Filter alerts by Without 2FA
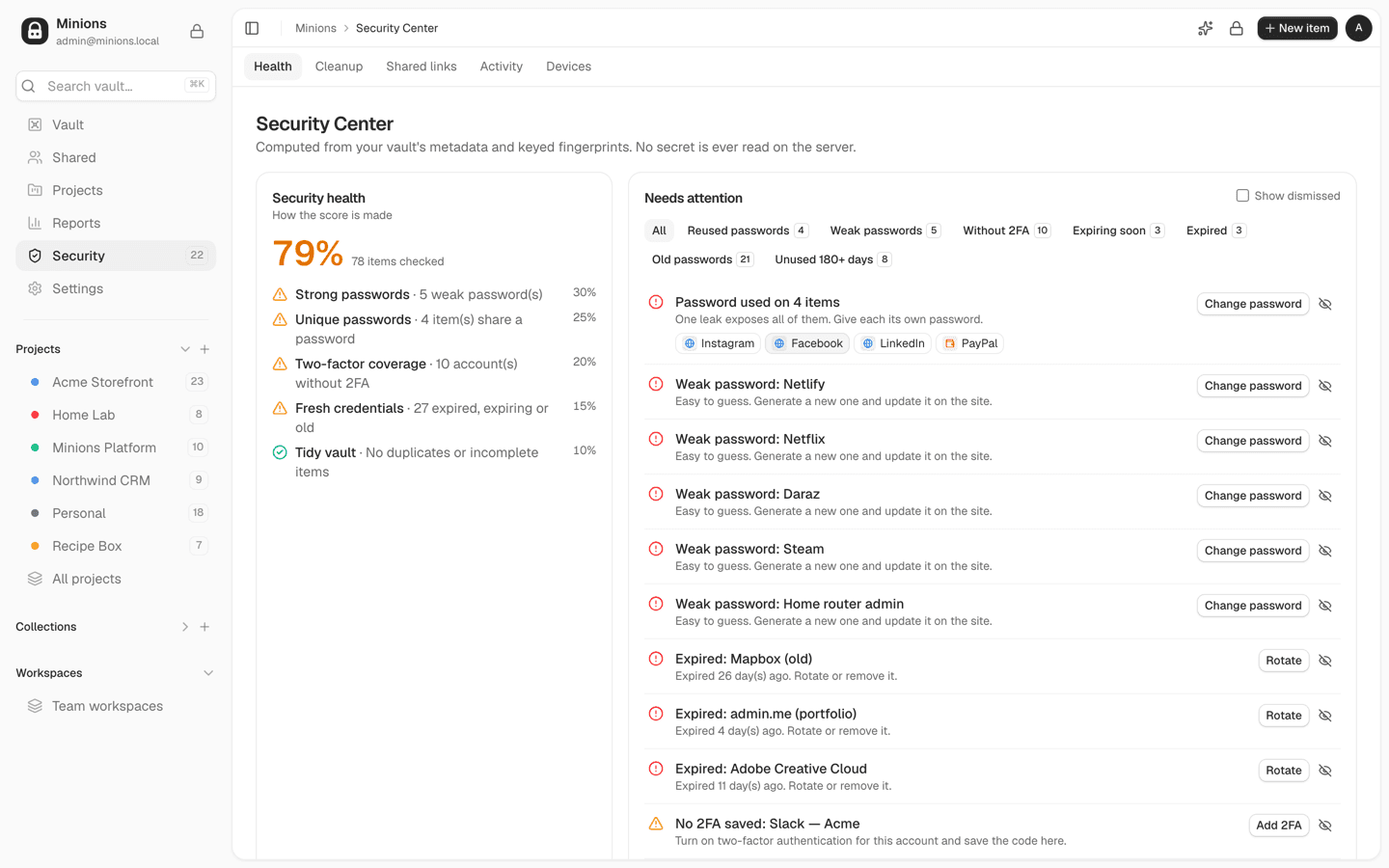The height and width of the screenshot is (868, 1389). (x=1006, y=231)
